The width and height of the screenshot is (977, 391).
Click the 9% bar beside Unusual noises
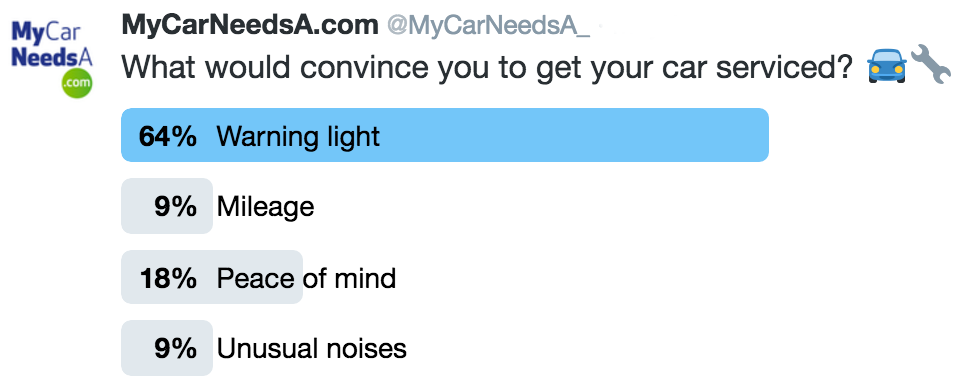tap(167, 348)
